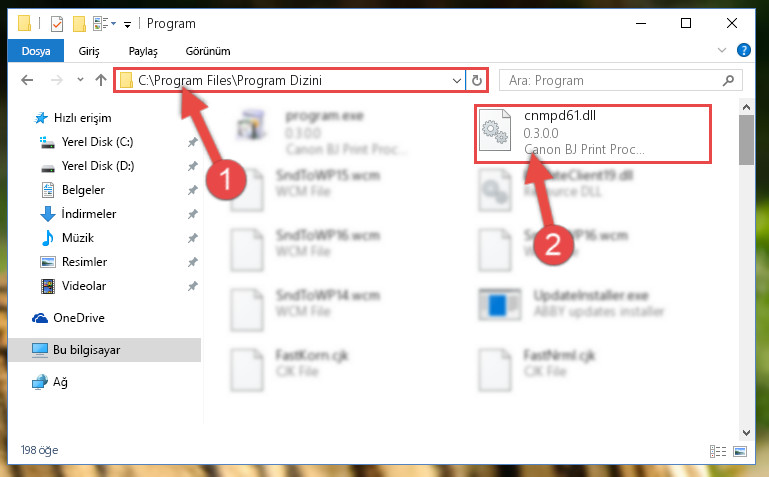Expand the address bar history dropdown

pos(457,80)
